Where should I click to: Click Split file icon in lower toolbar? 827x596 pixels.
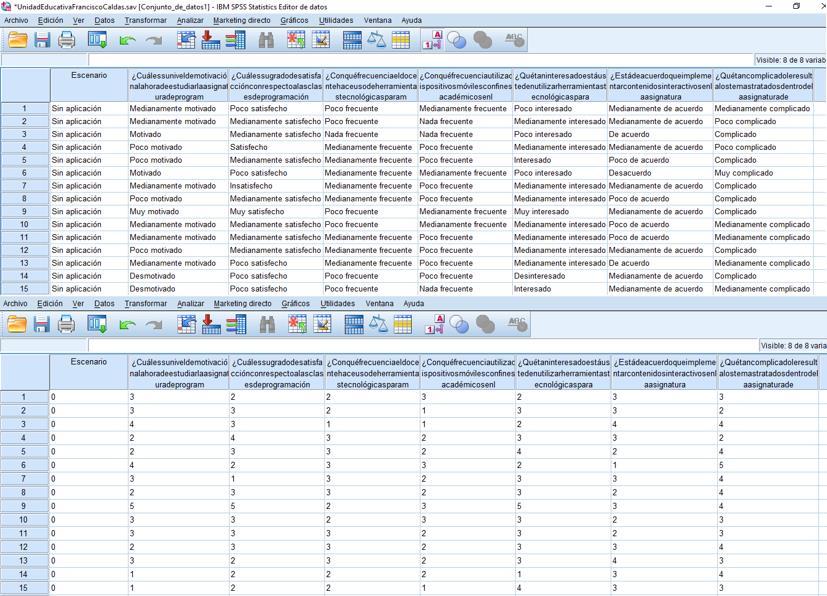(x=353, y=324)
